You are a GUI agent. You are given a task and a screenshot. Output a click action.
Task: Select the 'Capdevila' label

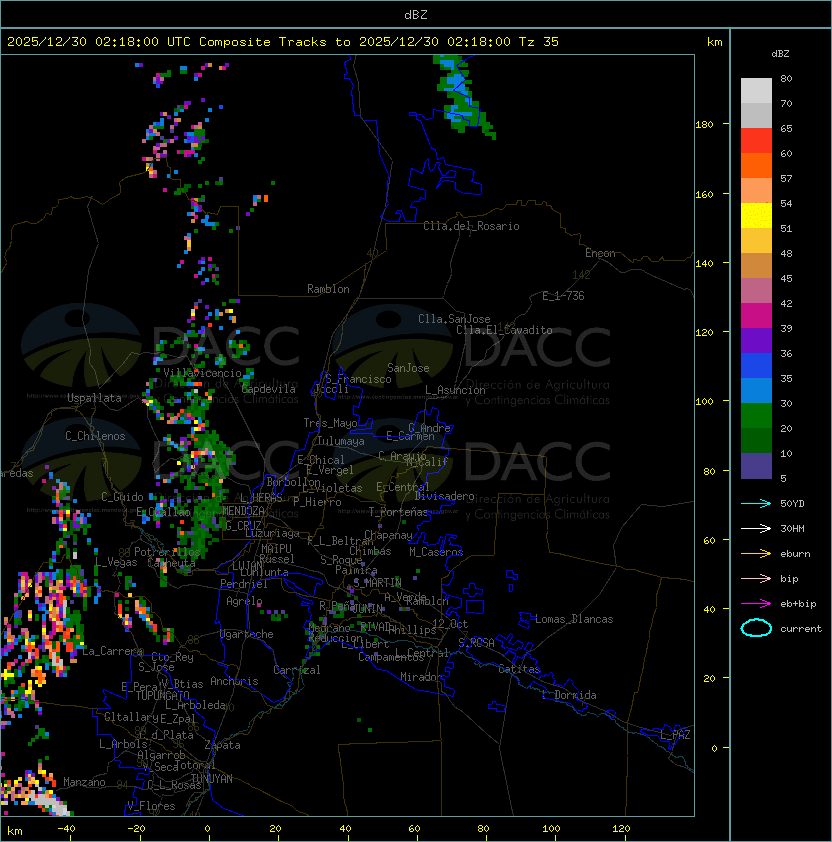(x=269, y=389)
